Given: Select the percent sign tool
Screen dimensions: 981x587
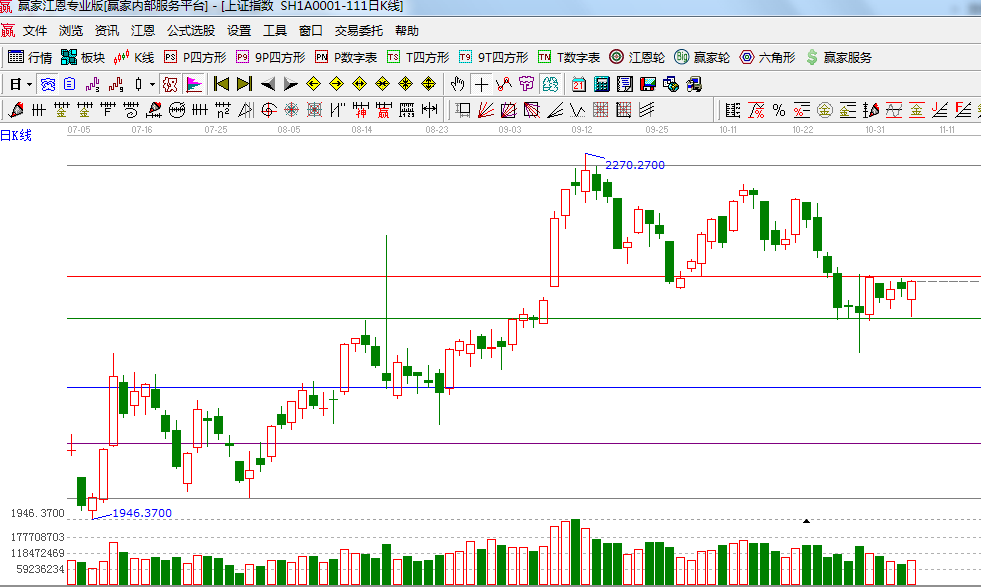Looking at the screenshot, I should coord(778,109).
